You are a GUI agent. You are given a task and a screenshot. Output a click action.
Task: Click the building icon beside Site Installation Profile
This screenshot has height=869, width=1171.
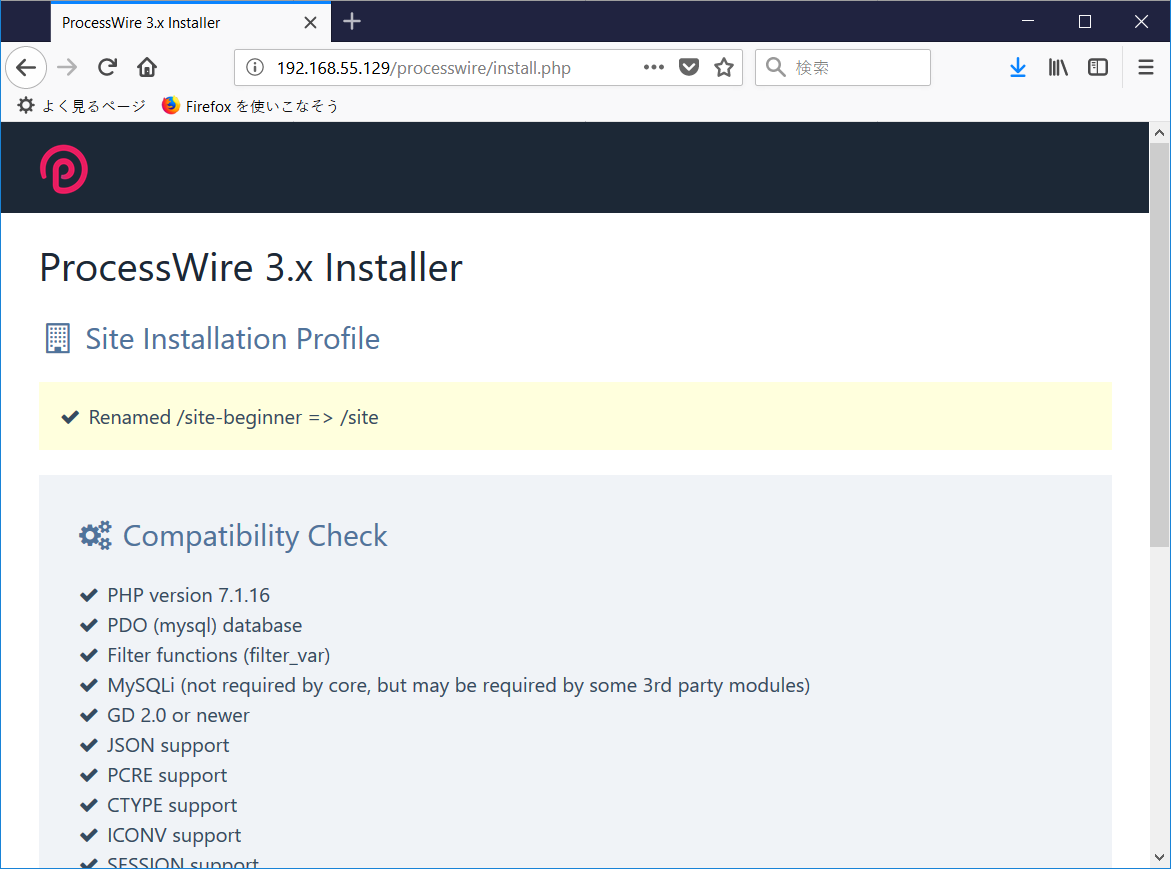coord(57,337)
